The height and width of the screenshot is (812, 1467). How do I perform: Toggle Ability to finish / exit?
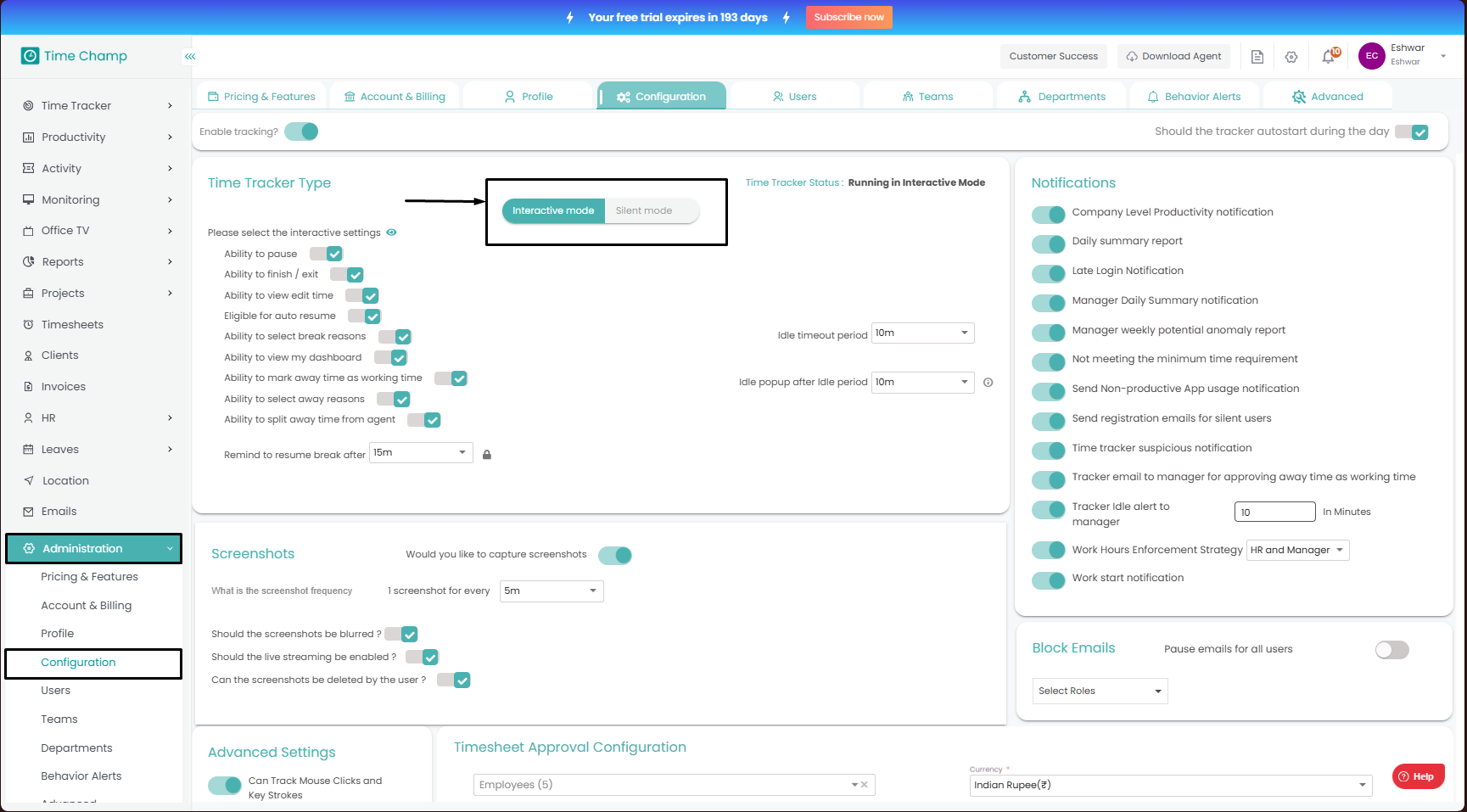click(347, 275)
